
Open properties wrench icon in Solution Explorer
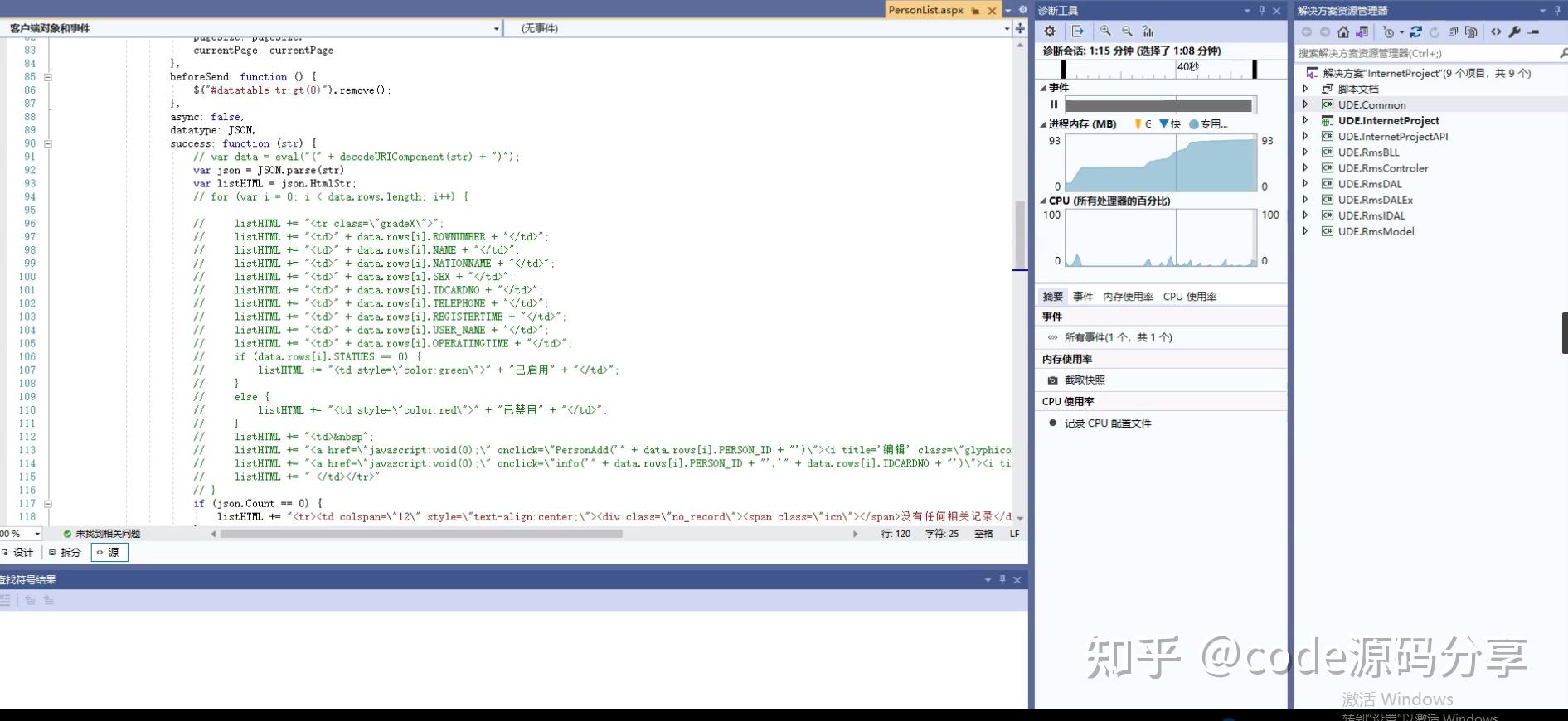(x=1514, y=32)
